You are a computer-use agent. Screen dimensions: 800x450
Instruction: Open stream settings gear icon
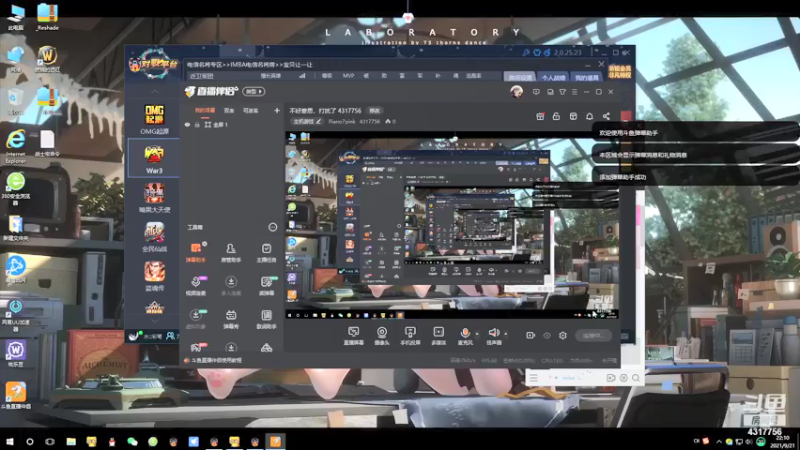563,335
